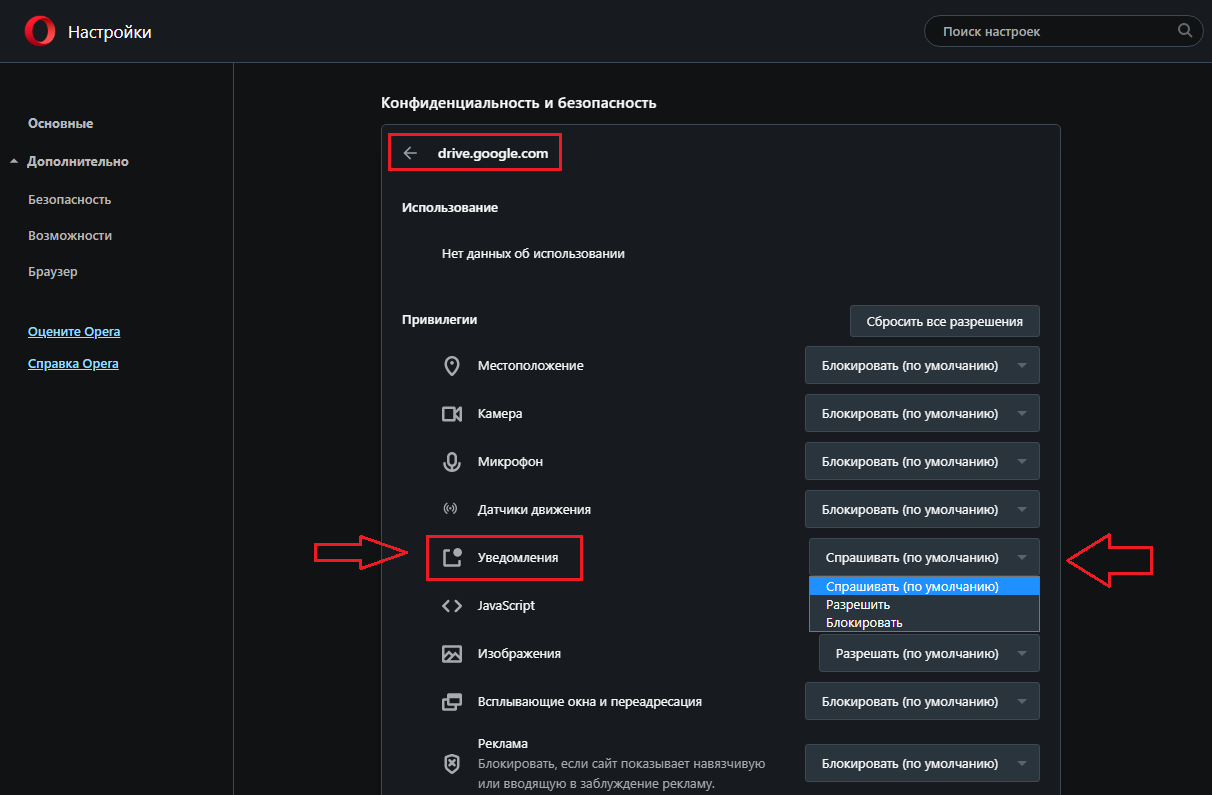
Task: Open the Браузер settings section
Action: tap(53, 272)
